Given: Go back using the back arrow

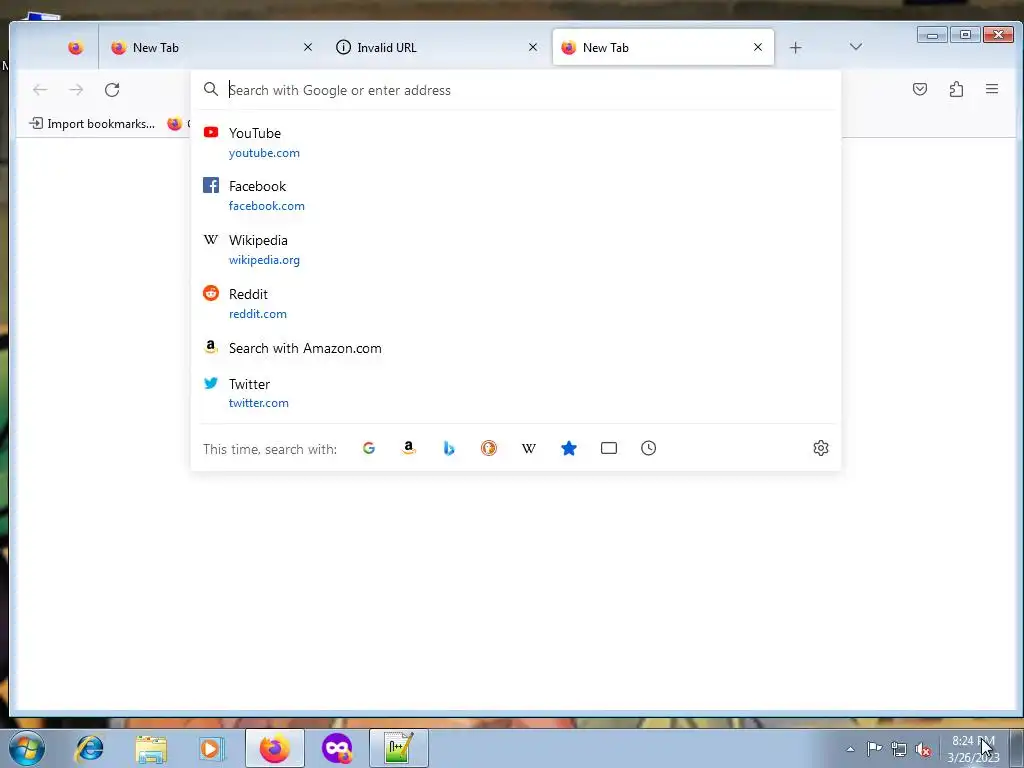Looking at the screenshot, I should (x=40, y=89).
